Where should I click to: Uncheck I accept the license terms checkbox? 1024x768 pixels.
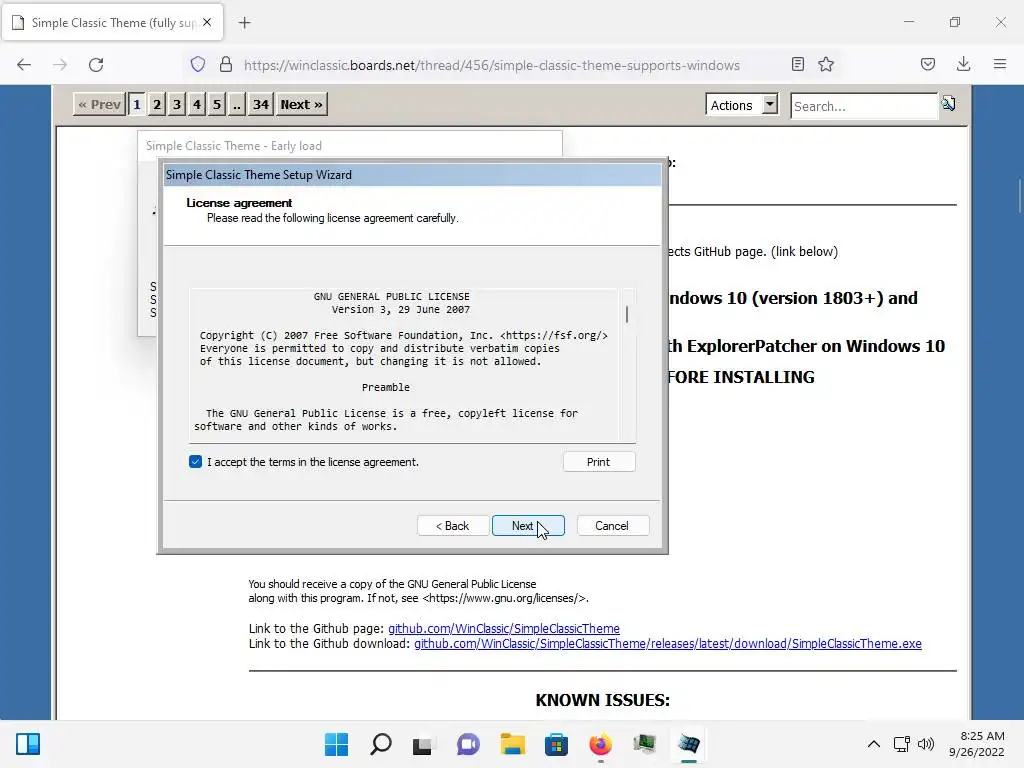click(x=195, y=462)
